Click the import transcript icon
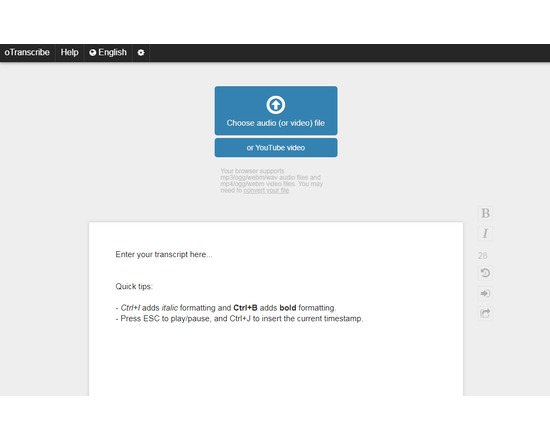The width and height of the screenshot is (550, 440). 485,293
